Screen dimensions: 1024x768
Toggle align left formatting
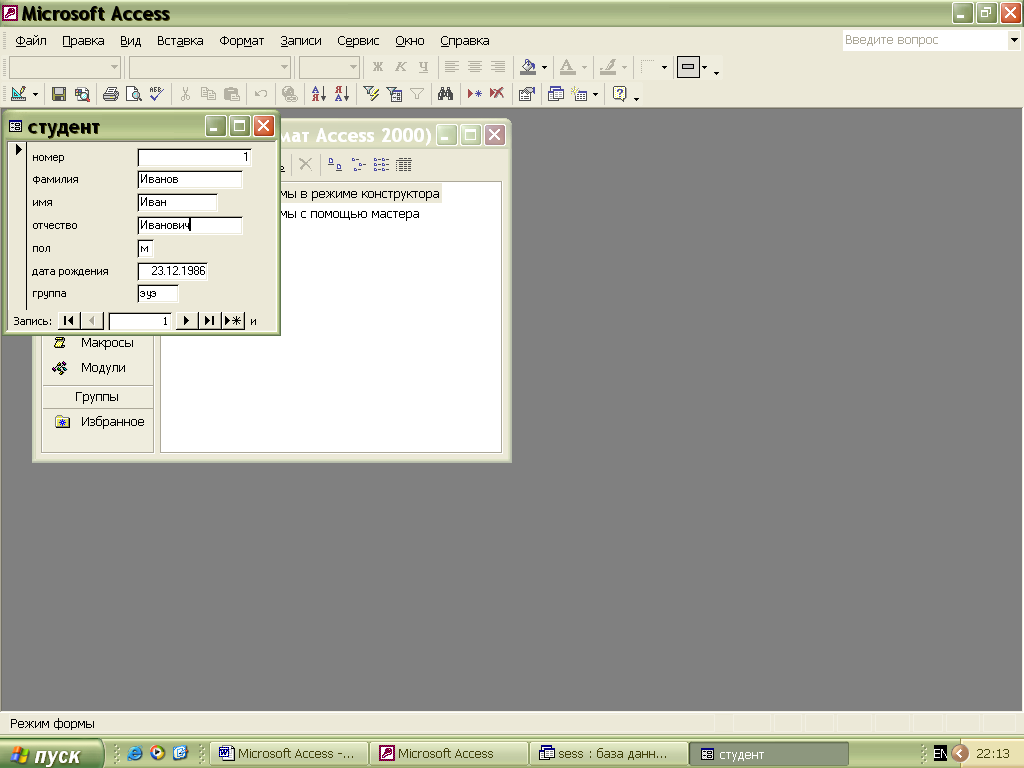pyautogui.click(x=452, y=67)
